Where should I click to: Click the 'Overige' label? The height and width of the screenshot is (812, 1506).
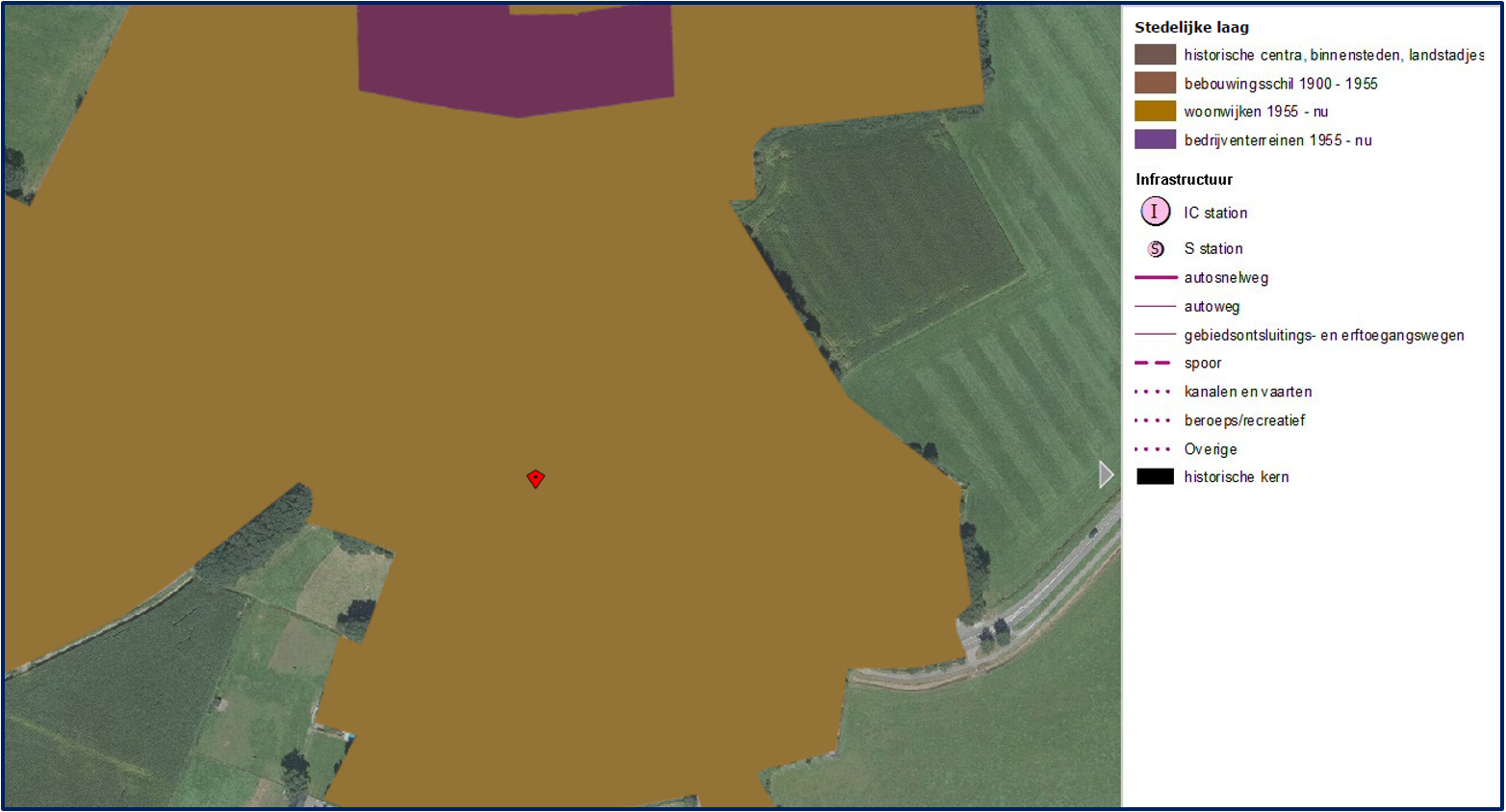1211,449
